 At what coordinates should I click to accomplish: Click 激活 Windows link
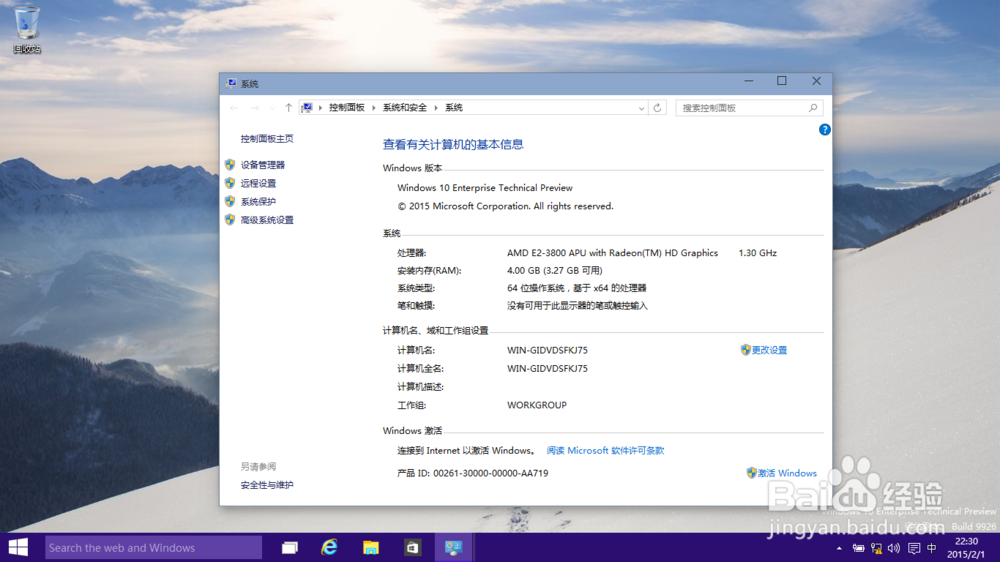click(787, 473)
